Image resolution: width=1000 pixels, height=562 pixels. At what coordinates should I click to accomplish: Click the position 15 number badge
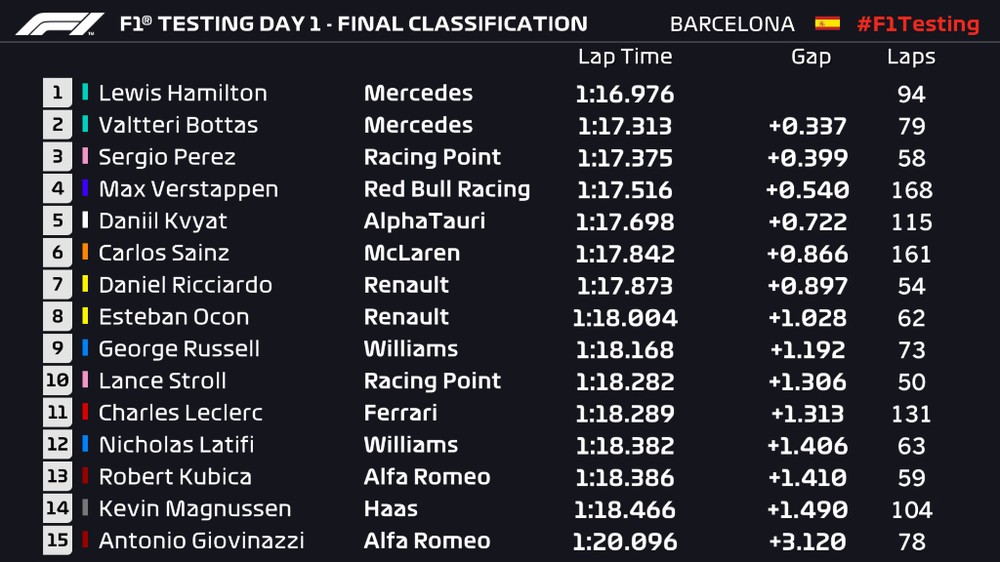click(x=57, y=541)
